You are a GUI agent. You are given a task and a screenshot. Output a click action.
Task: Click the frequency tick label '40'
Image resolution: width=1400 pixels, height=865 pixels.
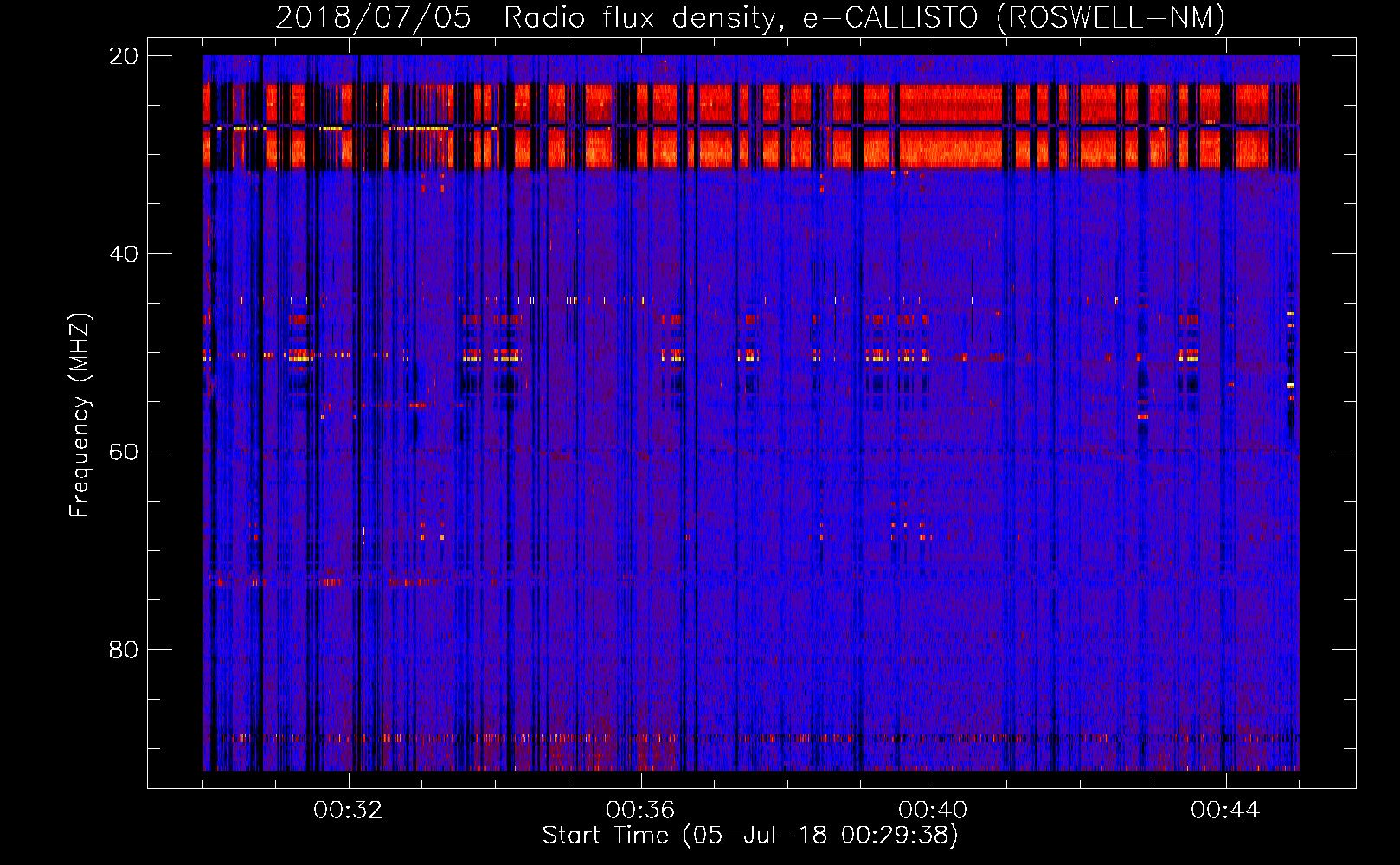(x=124, y=254)
